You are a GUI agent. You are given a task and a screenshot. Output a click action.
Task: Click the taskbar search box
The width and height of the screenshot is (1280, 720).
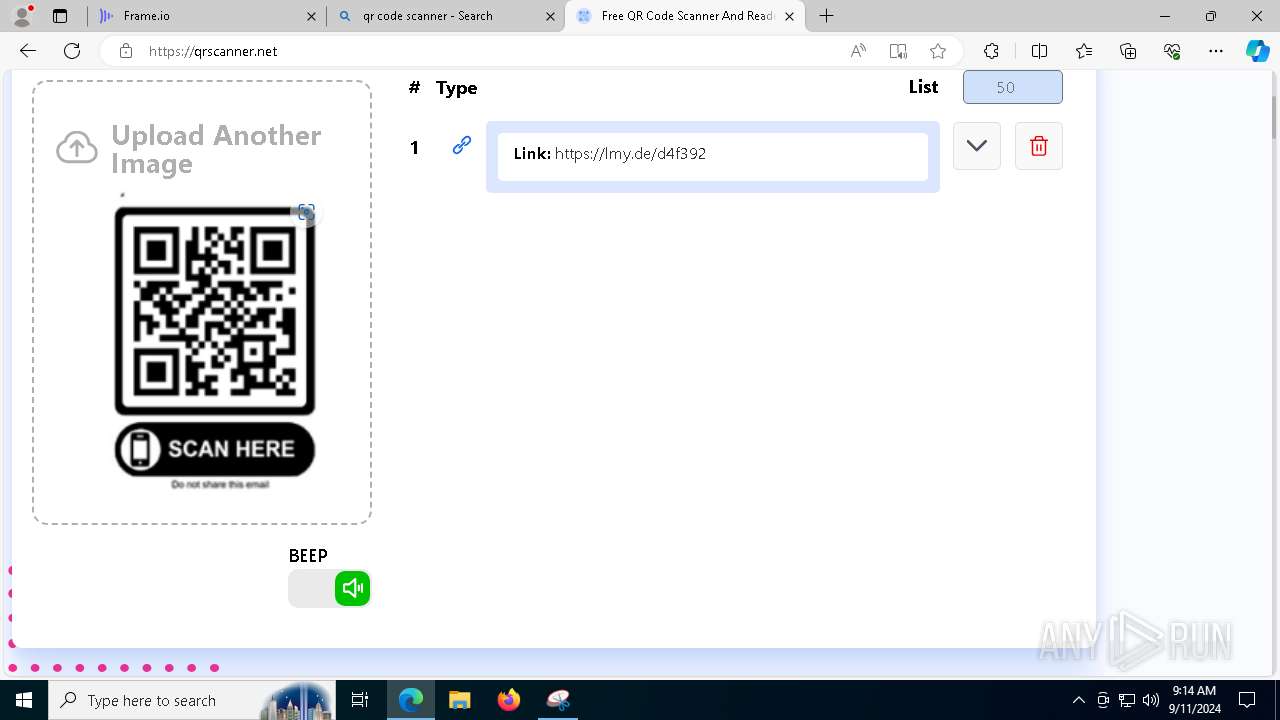(192, 700)
